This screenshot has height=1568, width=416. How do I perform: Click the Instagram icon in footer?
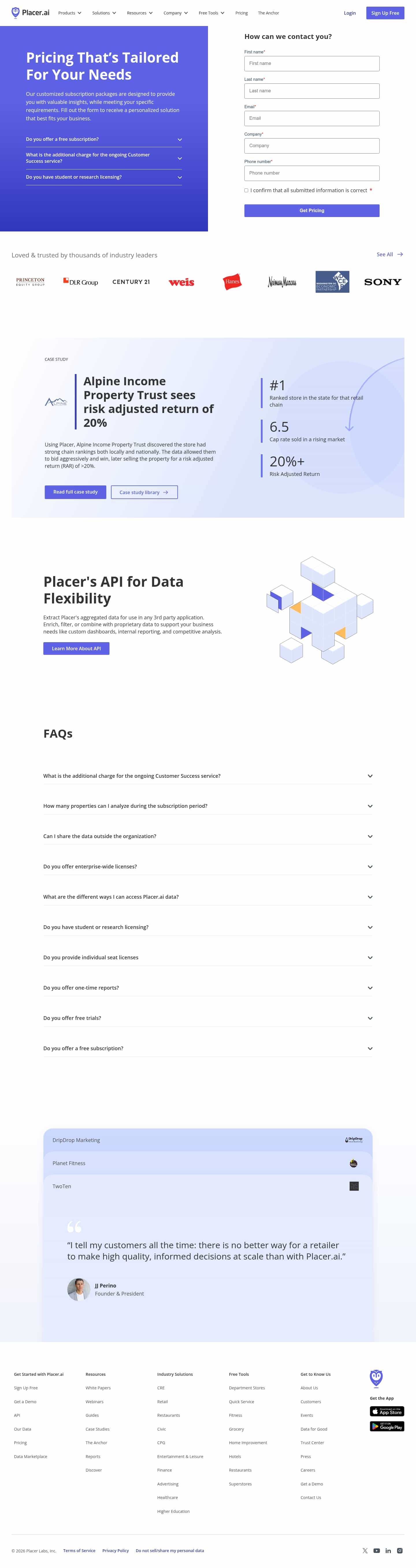[400, 1550]
